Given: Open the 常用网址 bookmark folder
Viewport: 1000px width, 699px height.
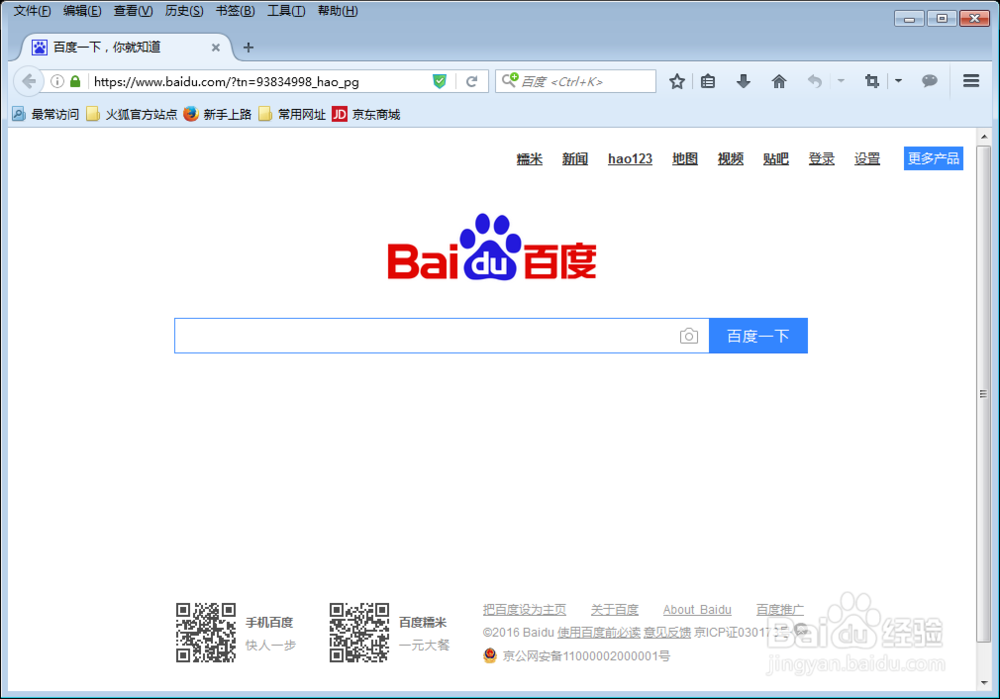Looking at the screenshot, I should (x=292, y=114).
